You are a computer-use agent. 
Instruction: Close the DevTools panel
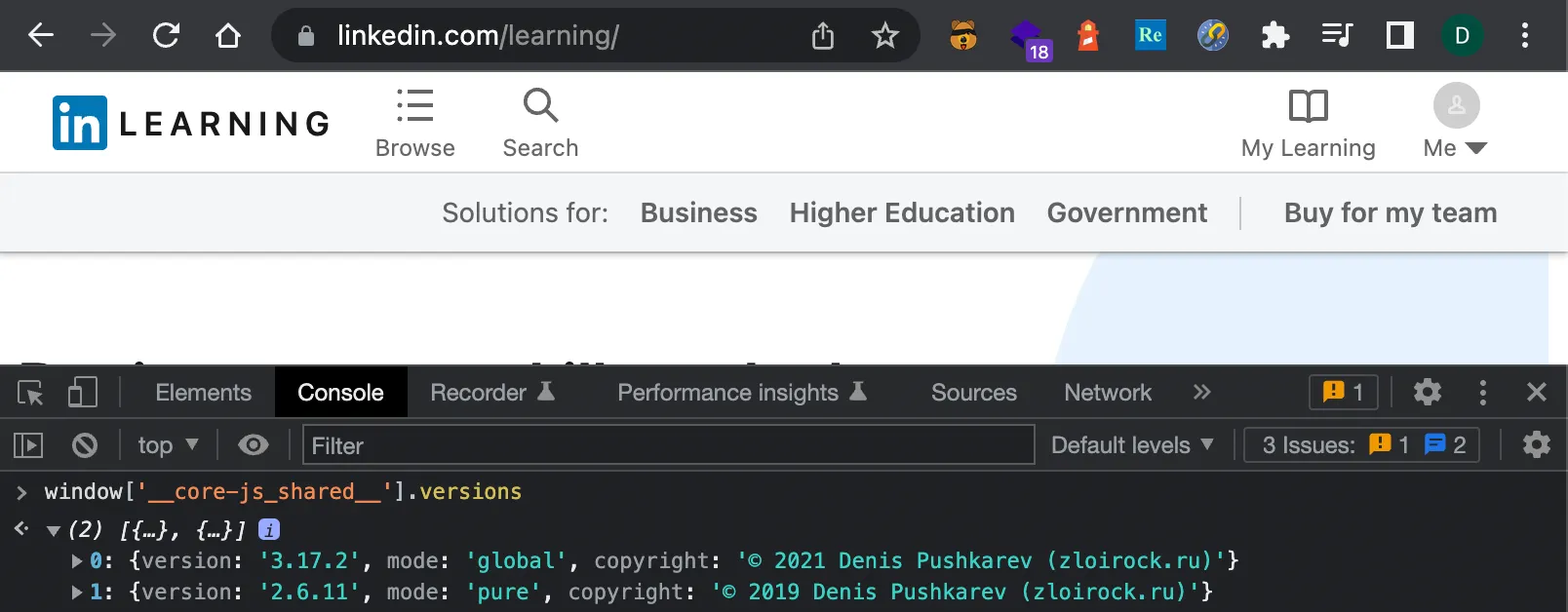point(1537,392)
